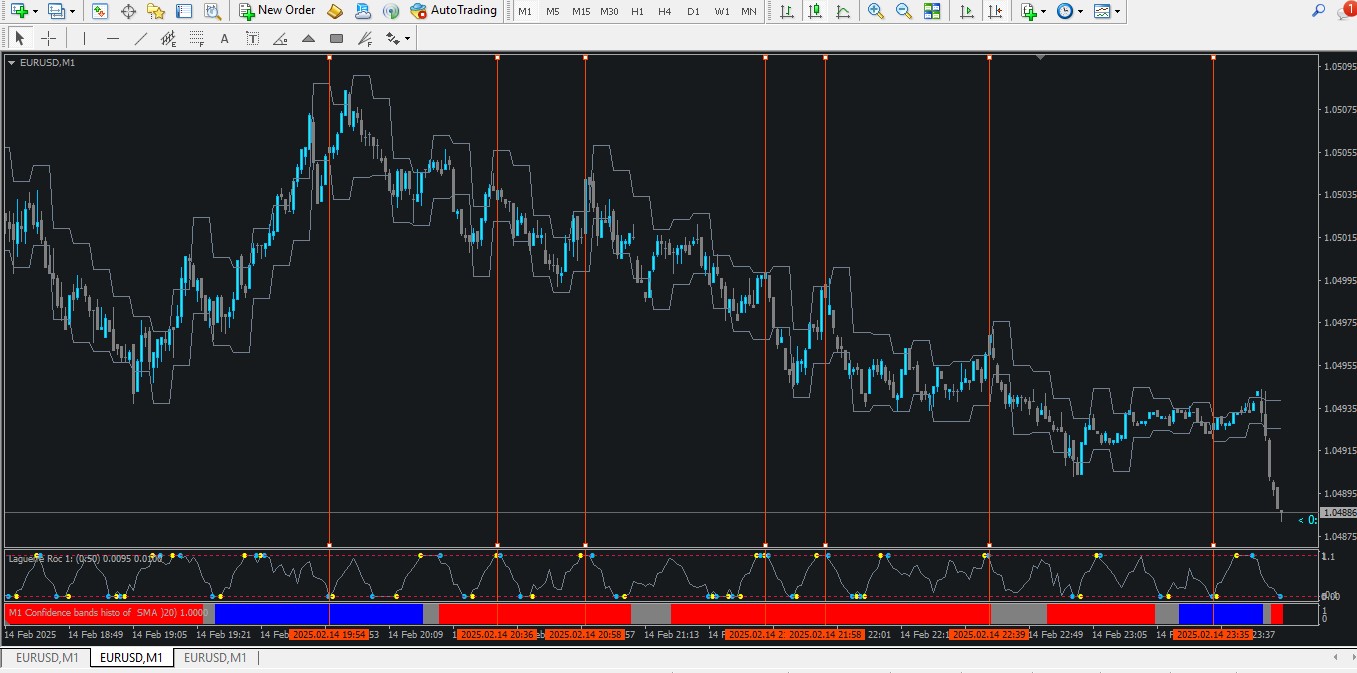Image resolution: width=1357 pixels, height=673 pixels.
Task: Open the Navigator folder-star icon
Action: click(156, 11)
